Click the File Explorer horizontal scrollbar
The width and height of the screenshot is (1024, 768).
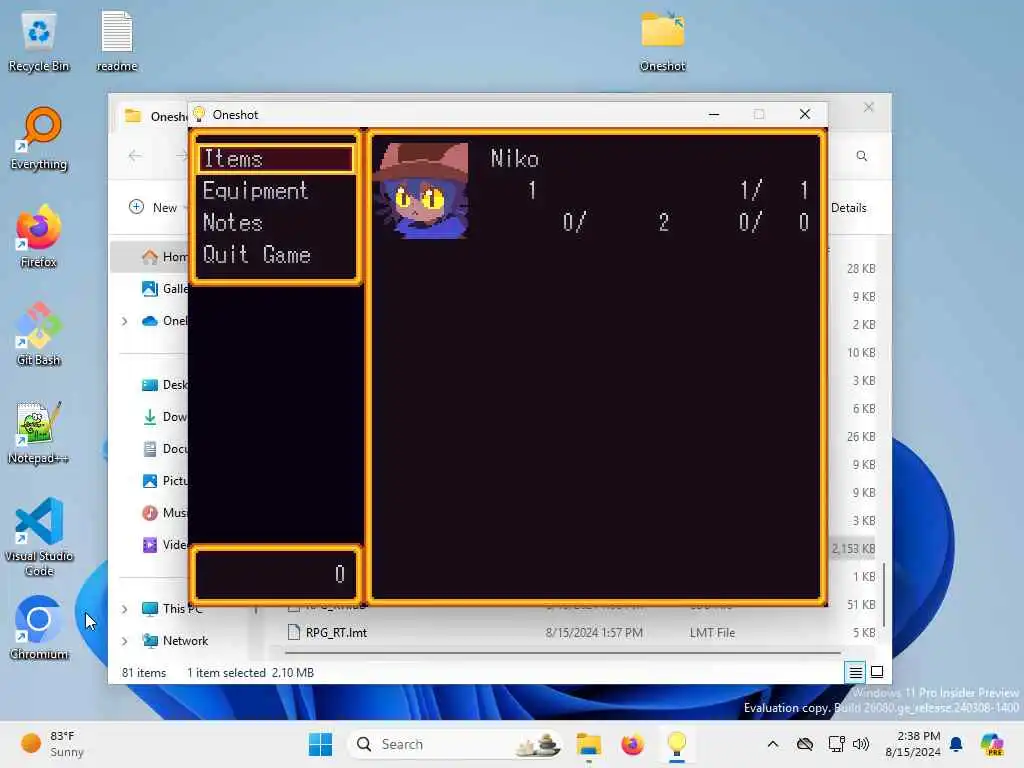(x=563, y=652)
